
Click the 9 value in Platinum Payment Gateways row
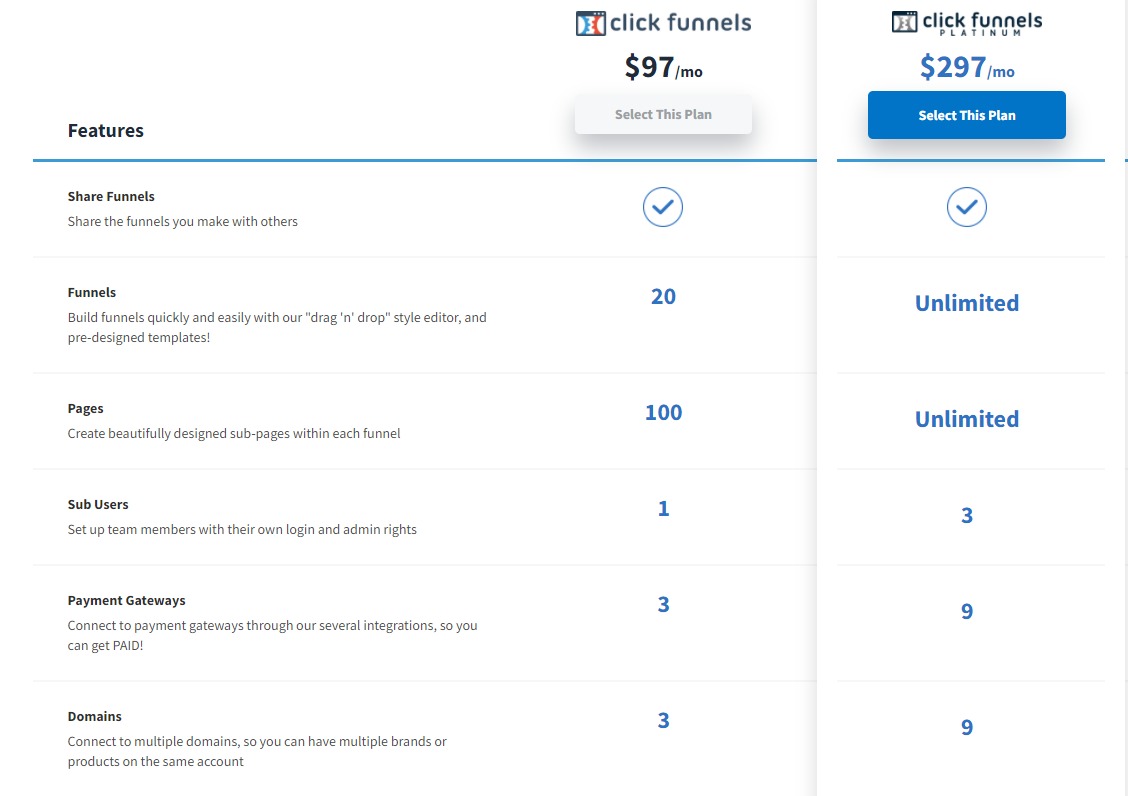pyautogui.click(x=967, y=612)
